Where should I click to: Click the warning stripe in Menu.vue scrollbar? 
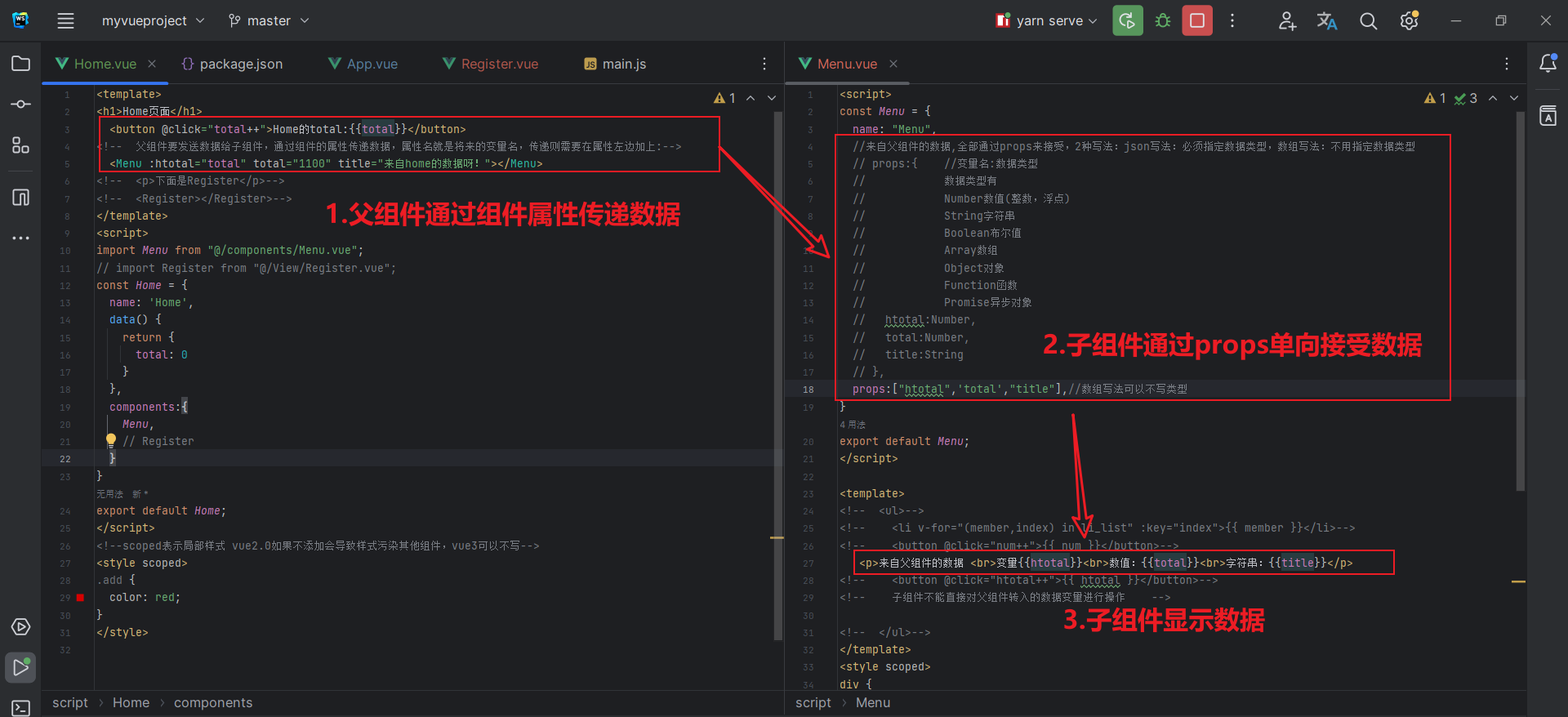tap(1519, 581)
